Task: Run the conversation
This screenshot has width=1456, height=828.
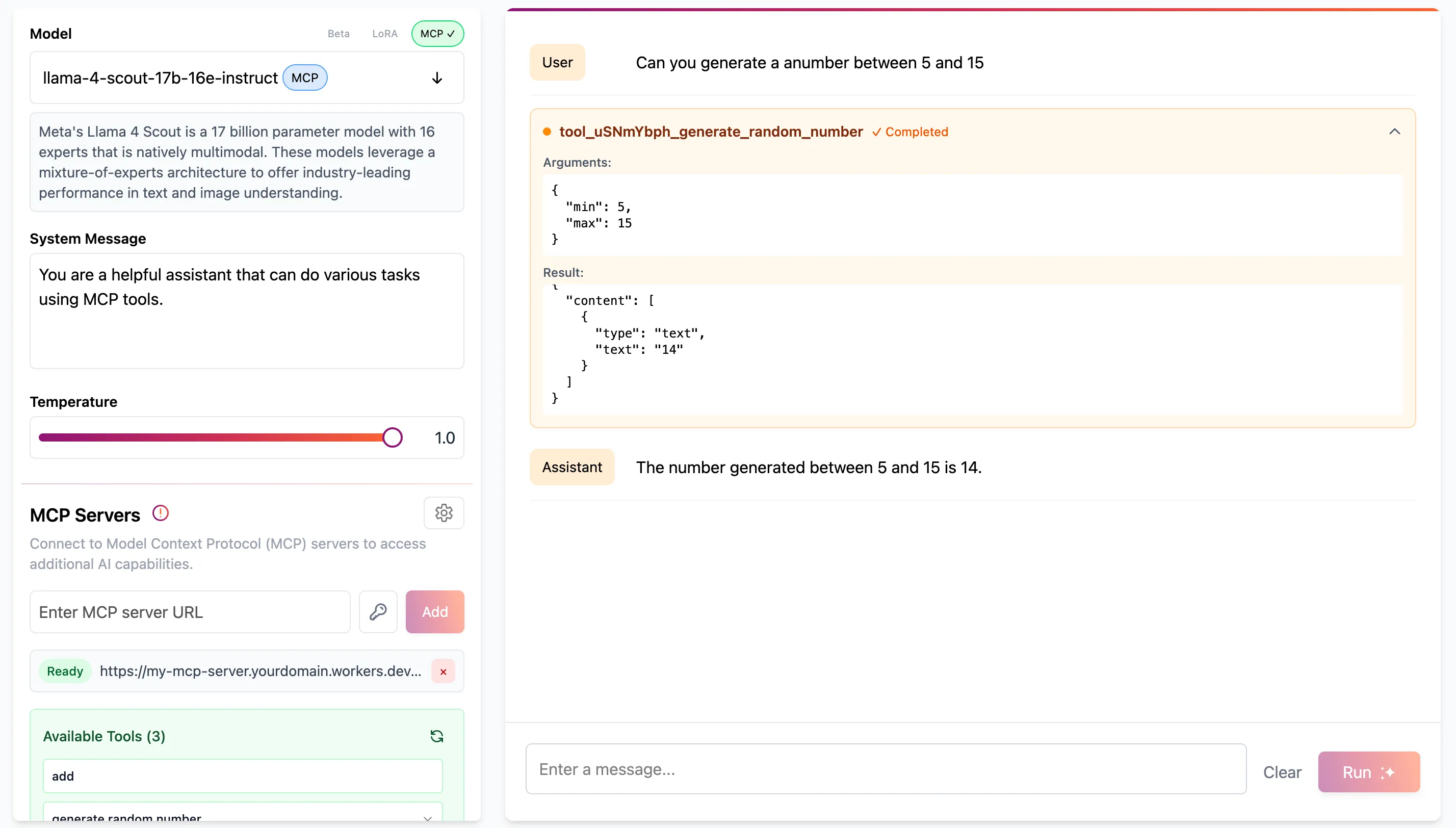Action: point(1368,772)
